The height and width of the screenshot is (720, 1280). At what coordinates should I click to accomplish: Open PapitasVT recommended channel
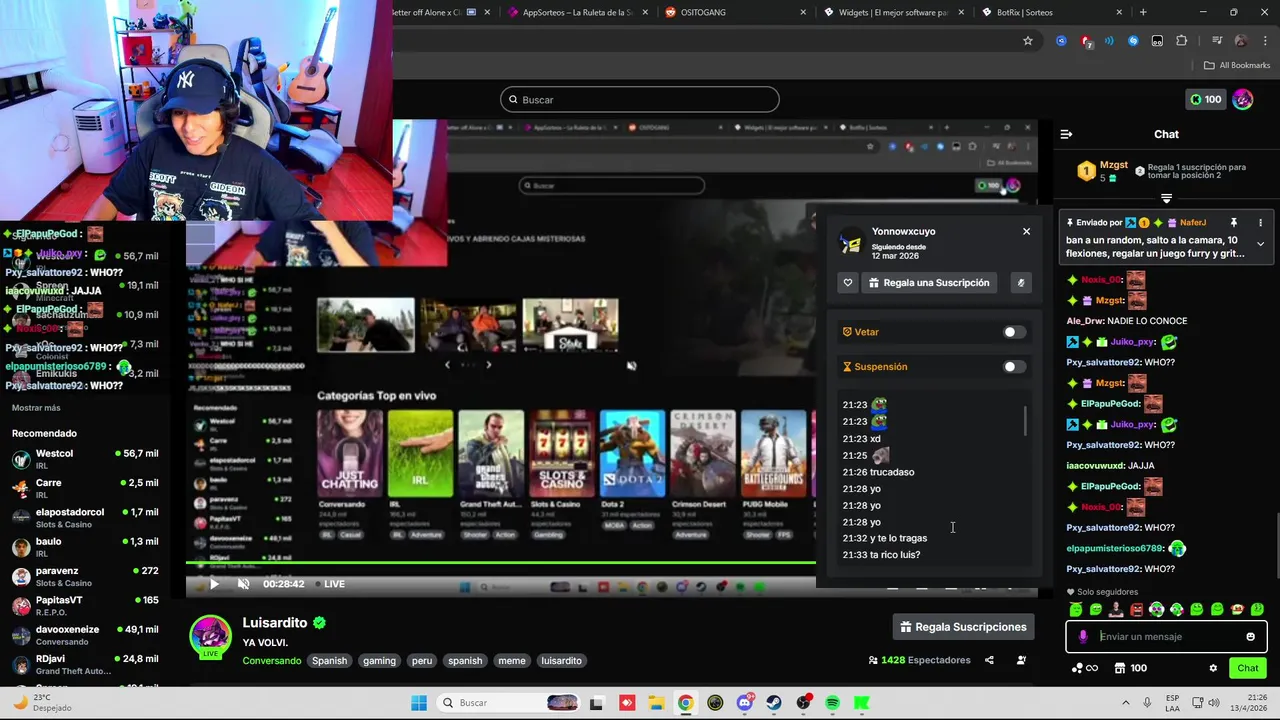[85, 605]
